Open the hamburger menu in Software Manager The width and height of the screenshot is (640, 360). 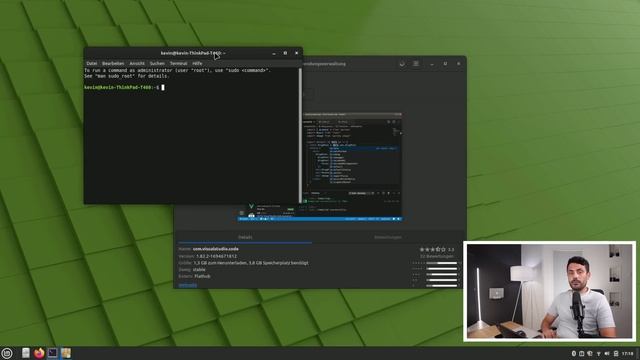[416, 64]
